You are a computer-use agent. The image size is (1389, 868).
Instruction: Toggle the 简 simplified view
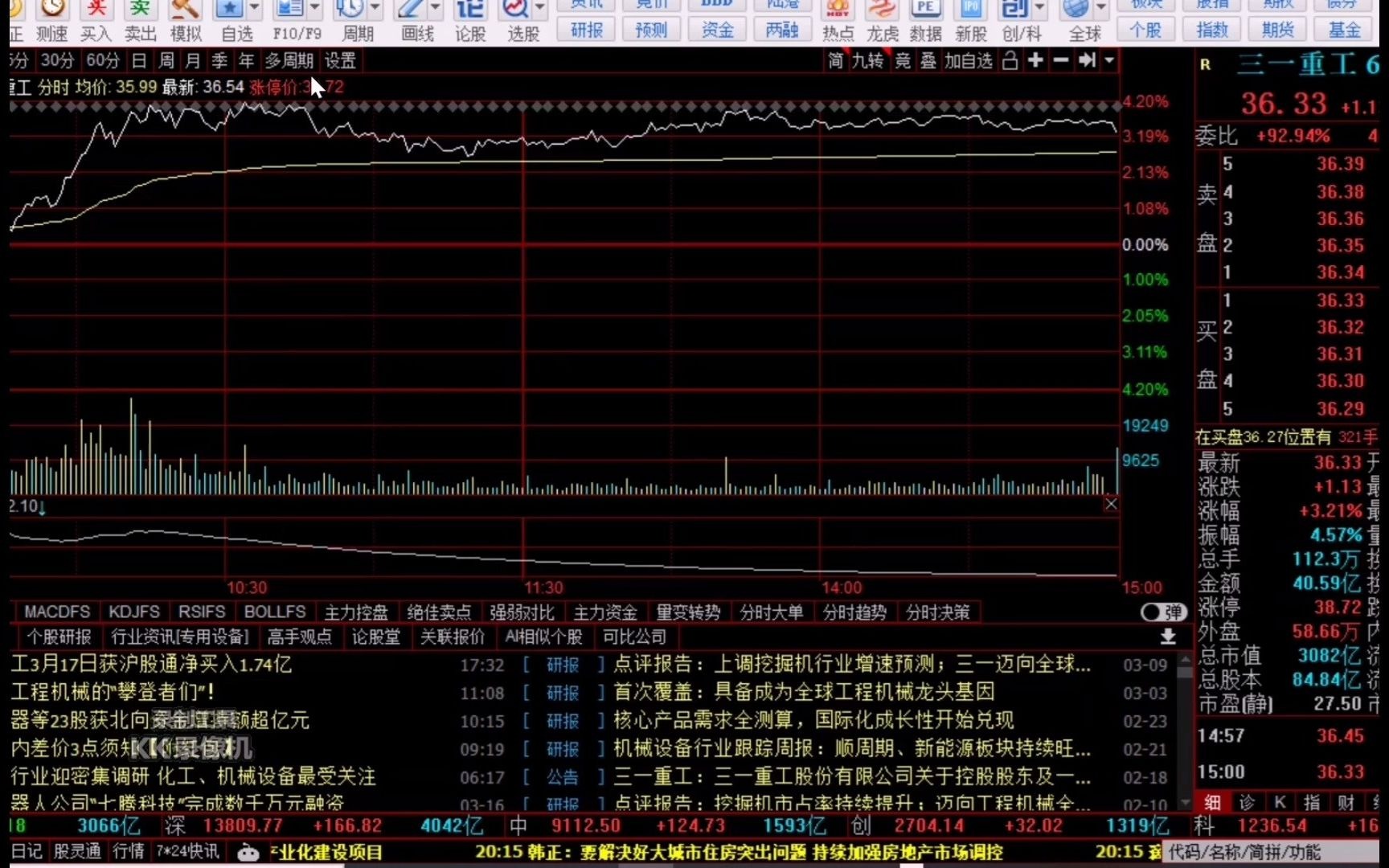(x=836, y=60)
